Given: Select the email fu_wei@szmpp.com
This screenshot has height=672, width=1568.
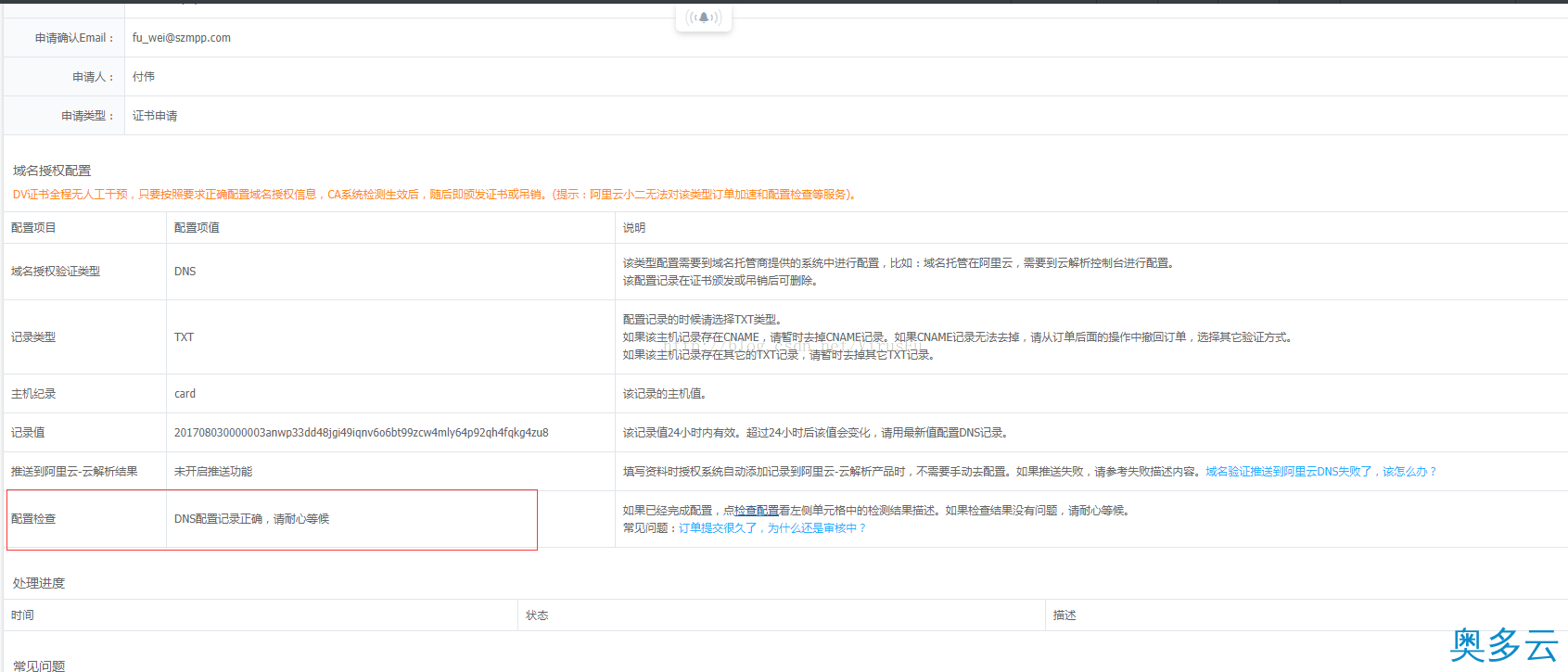Looking at the screenshot, I should click(x=182, y=38).
